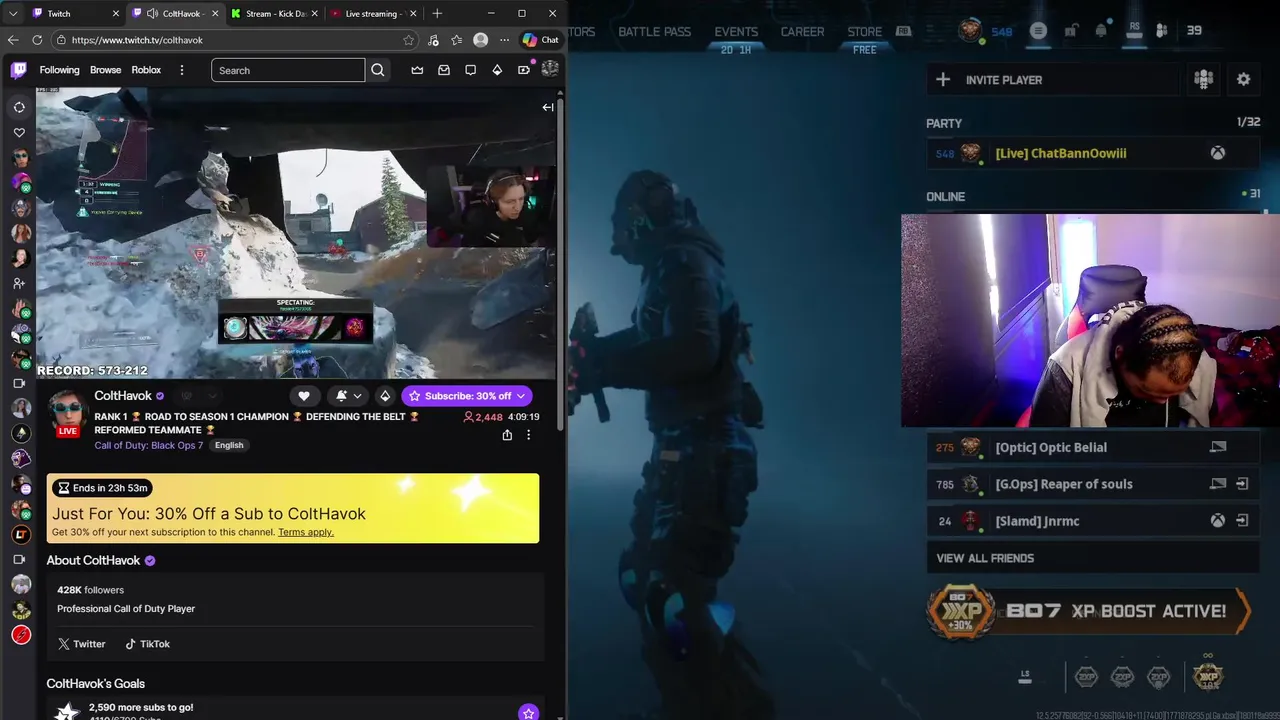Click the Twitch search magnifier button
Image resolution: width=1280 pixels, height=720 pixels.
[378, 70]
